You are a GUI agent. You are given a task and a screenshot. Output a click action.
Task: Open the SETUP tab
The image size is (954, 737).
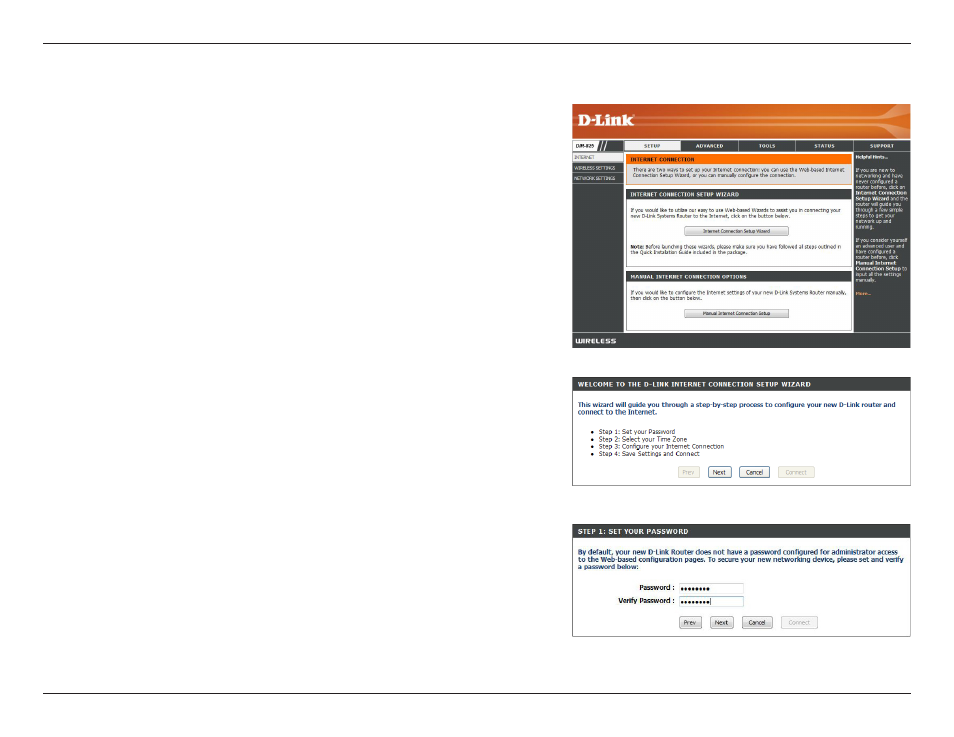pos(652,146)
